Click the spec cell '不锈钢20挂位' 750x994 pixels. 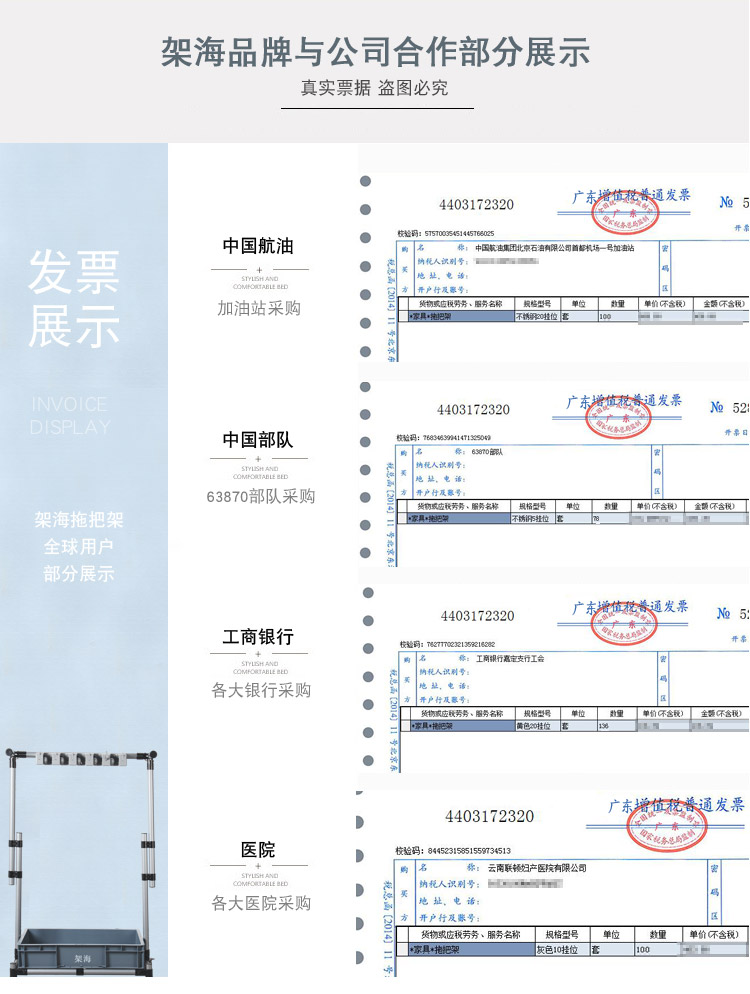point(537,316)
